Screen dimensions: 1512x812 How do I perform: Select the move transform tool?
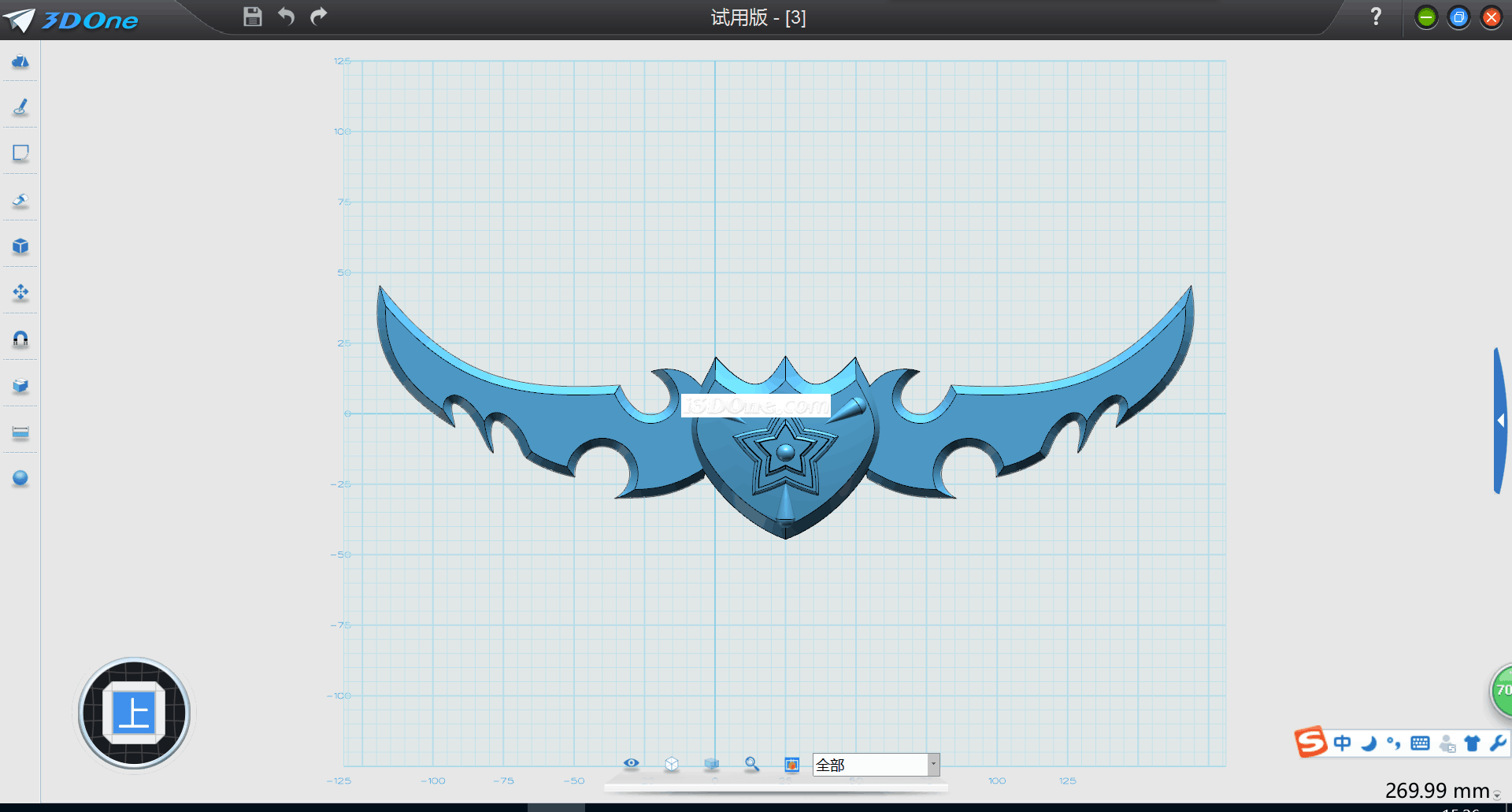point(20,293)
